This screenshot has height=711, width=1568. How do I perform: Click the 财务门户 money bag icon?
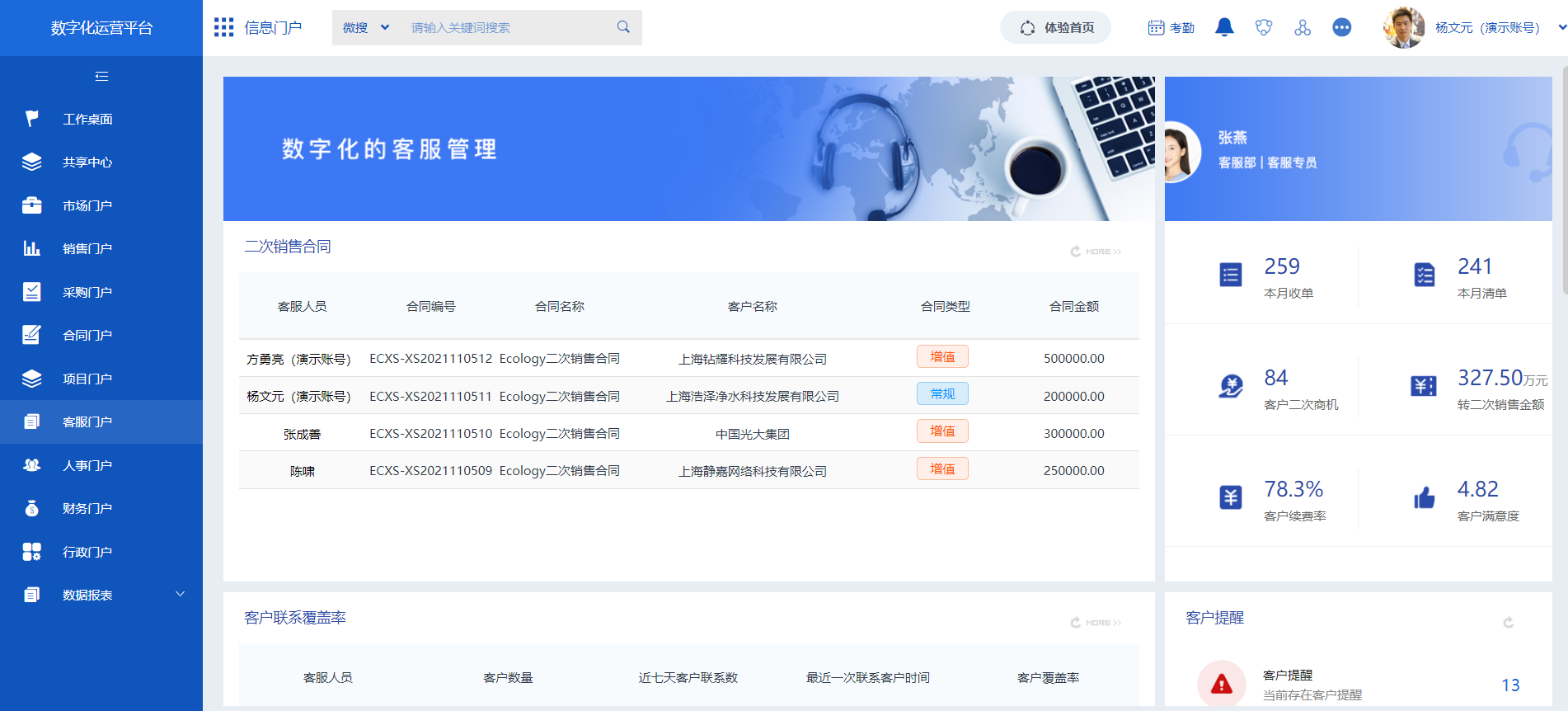click(31, 508)
